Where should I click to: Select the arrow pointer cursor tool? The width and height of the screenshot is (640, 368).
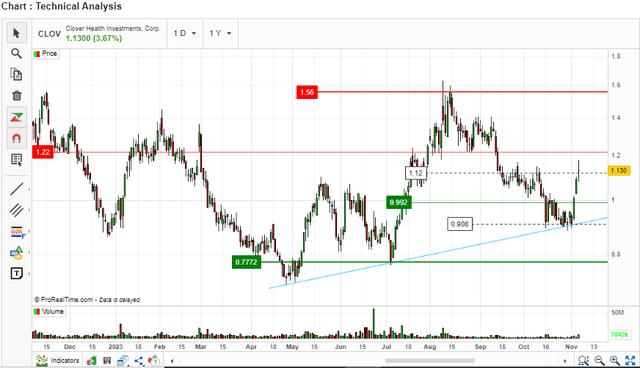tap(16, 33)
